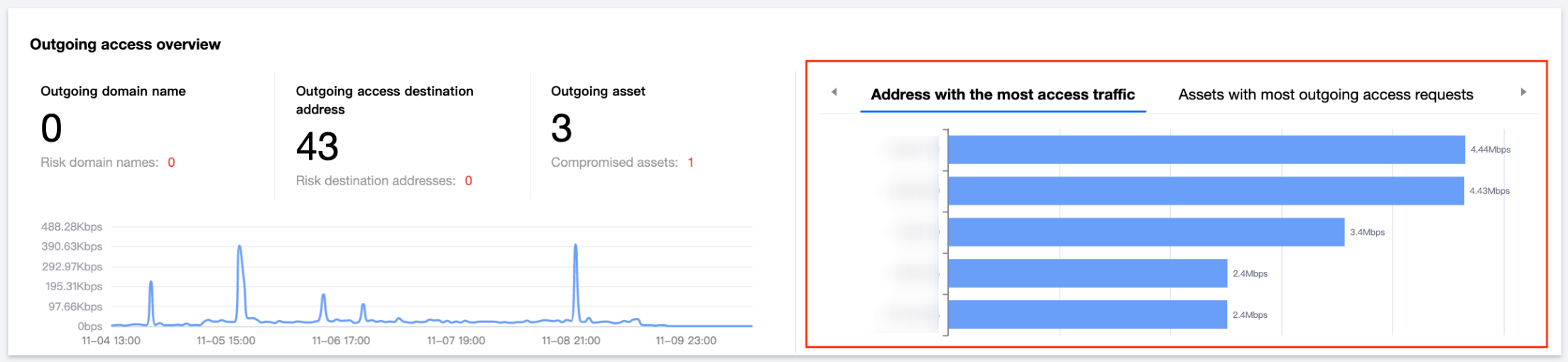
Task: Click the Outgoing domain name total of 0
Action: click(x=51, y=128)
